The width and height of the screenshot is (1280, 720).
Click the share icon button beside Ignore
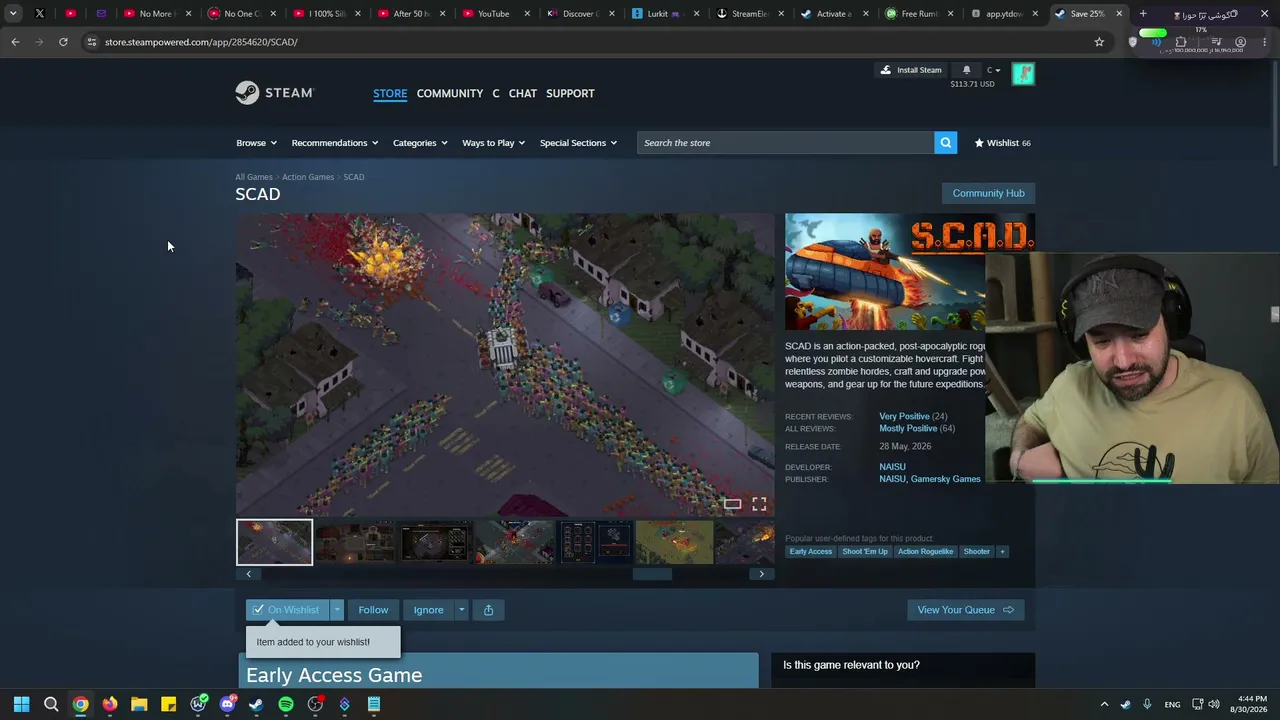[x=488, y=610]
